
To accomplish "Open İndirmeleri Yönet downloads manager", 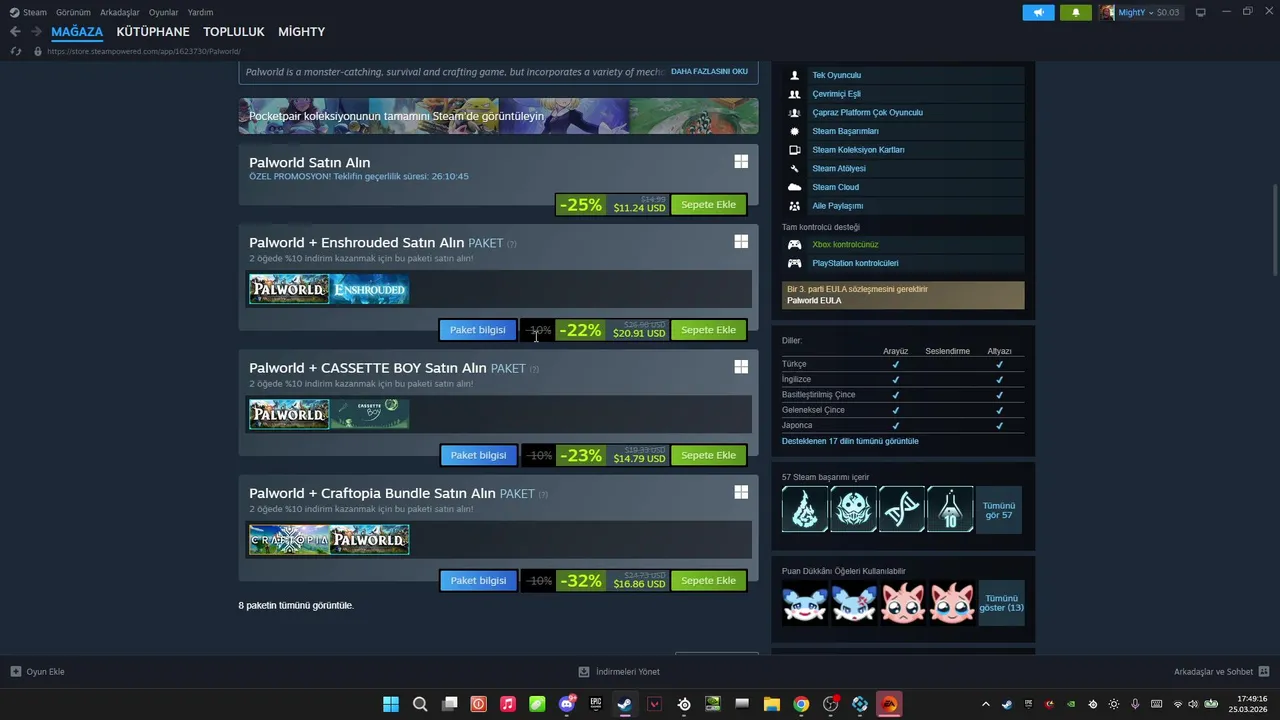I will pyautogui.click(x=619, y=672).
